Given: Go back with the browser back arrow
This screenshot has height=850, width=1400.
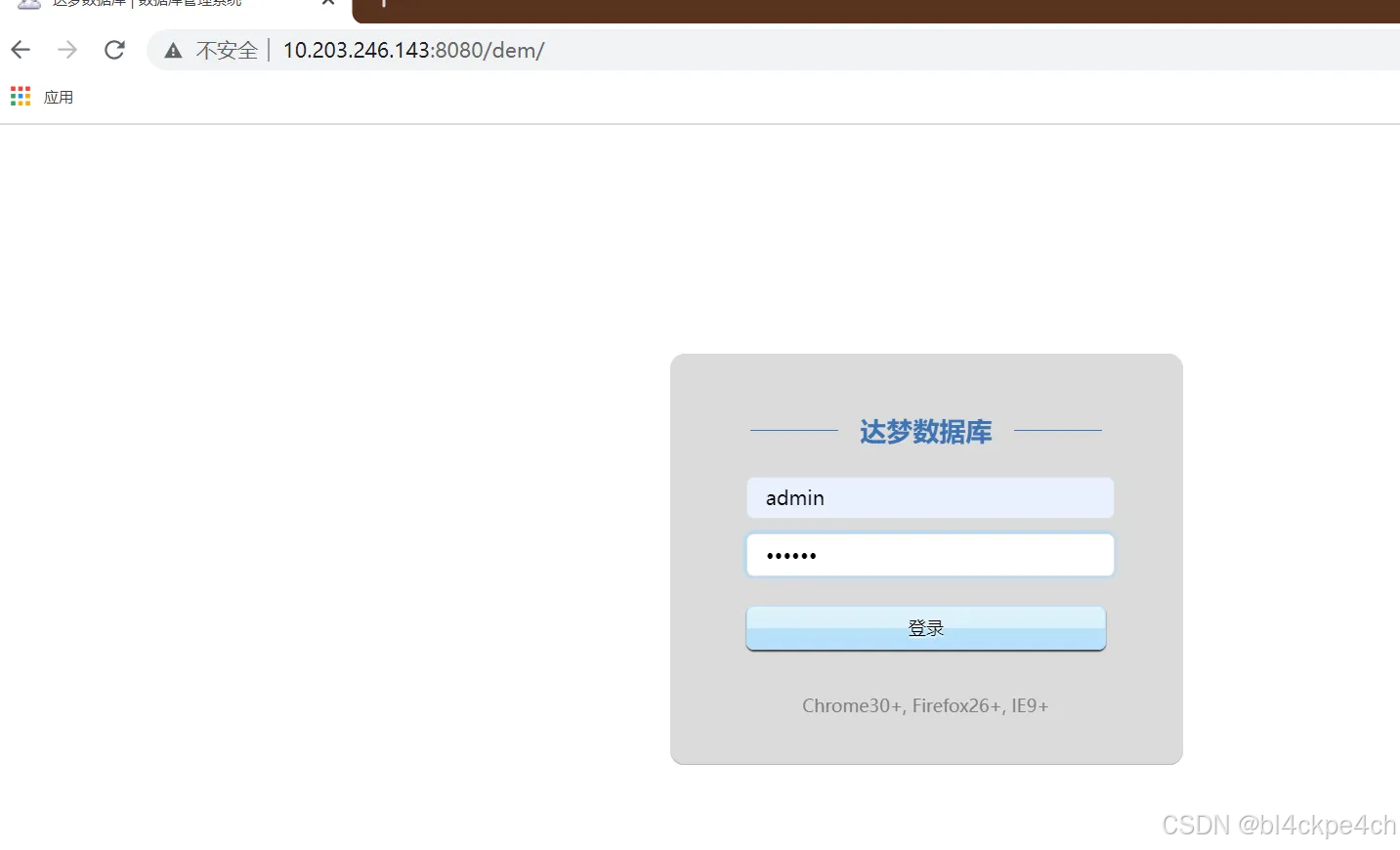Looking at the screenshot, I should (x=21, y=50).
